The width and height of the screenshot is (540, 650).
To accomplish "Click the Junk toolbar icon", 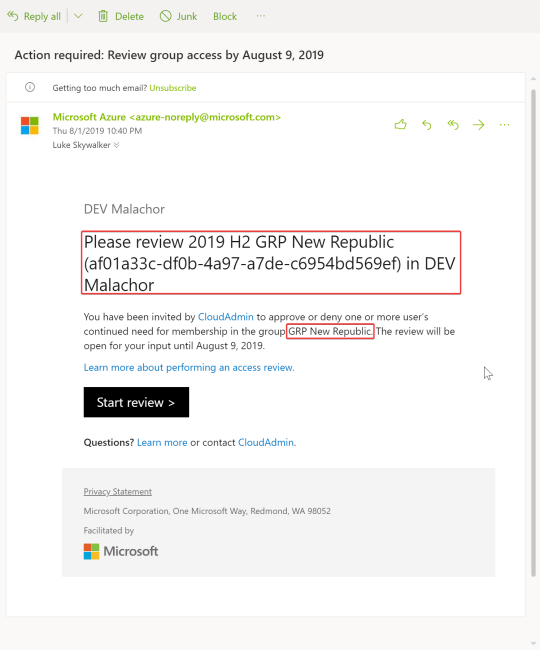I will click(x=165, y=16).
